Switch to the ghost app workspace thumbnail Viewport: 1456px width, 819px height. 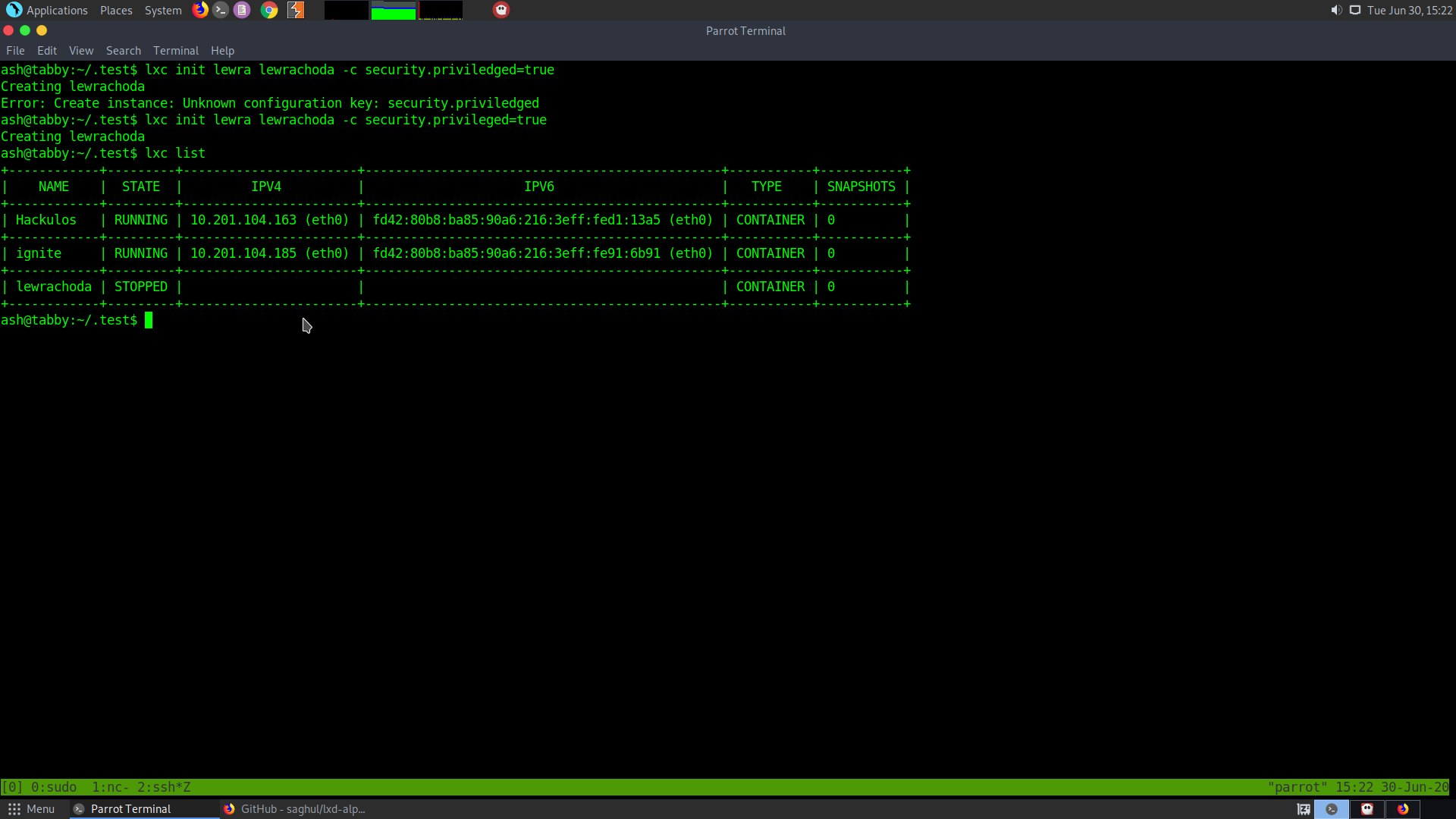[1367, 809]
